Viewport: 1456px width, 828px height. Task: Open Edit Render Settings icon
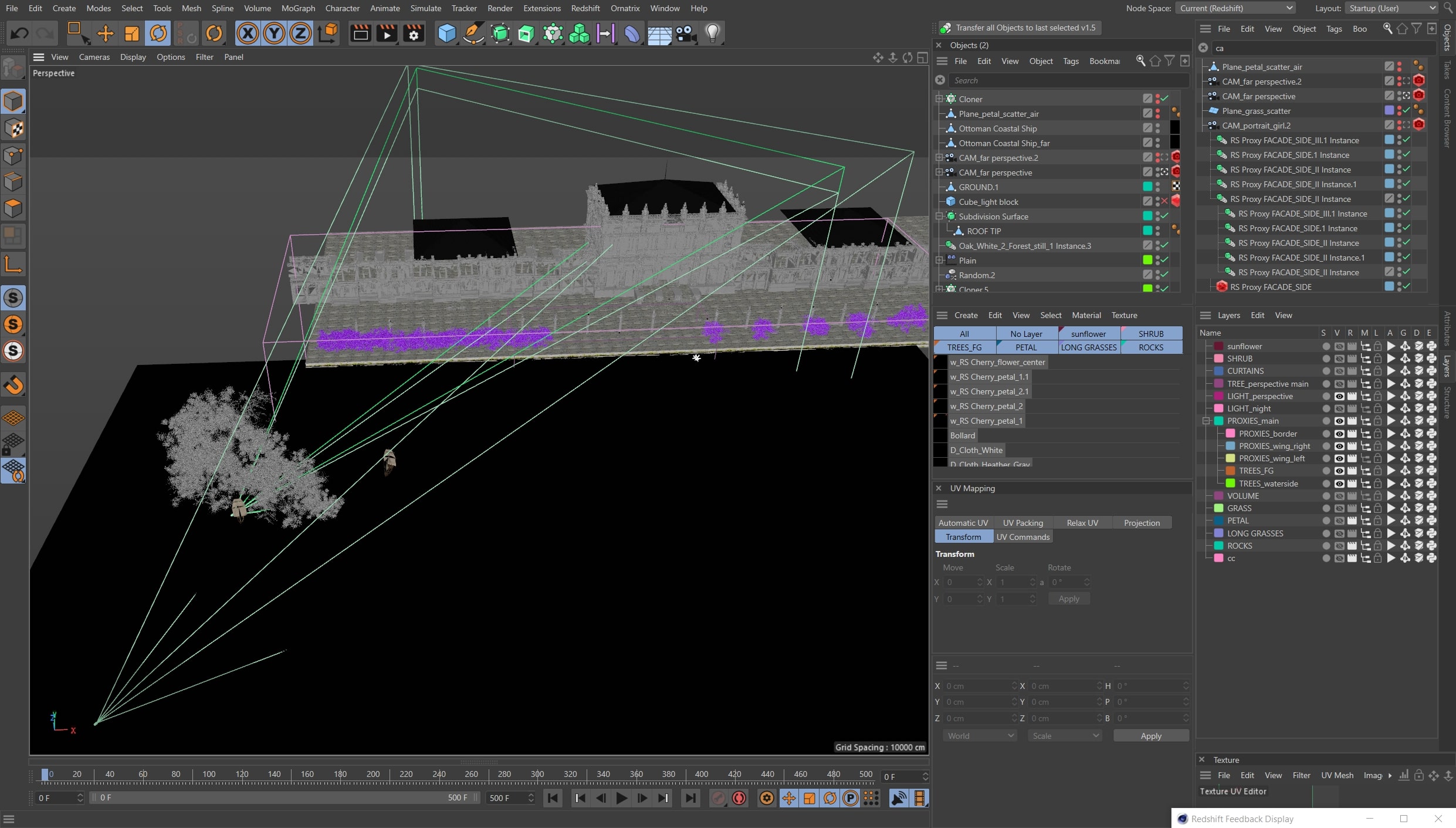[x=414, y=33]
